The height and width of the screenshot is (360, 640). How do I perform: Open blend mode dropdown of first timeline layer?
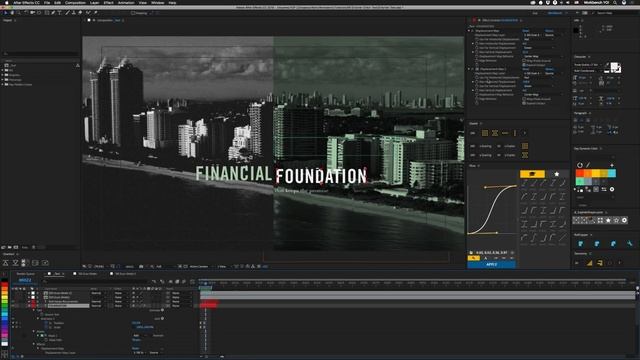coord(99,293)
